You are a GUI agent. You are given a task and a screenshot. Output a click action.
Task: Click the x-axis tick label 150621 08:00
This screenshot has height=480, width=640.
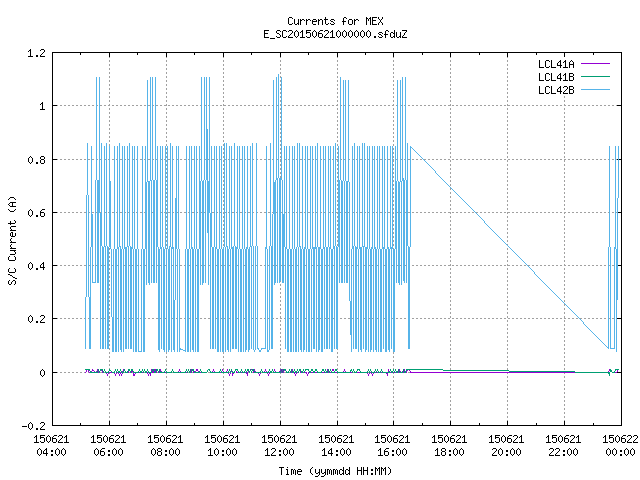(165, 446)
